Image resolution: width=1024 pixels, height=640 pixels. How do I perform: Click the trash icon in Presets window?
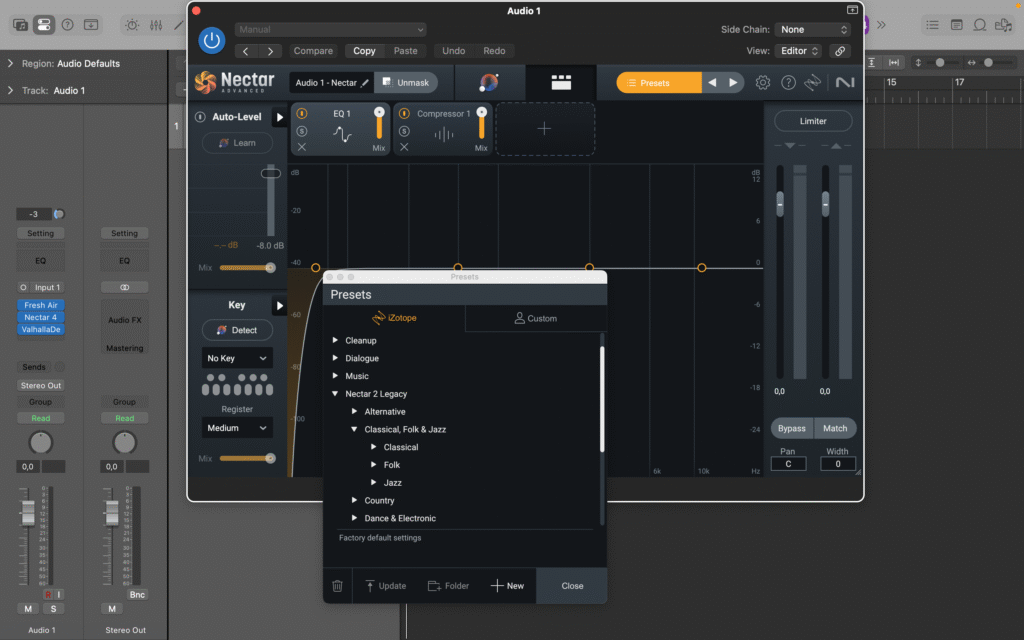[x=337, y=586]
